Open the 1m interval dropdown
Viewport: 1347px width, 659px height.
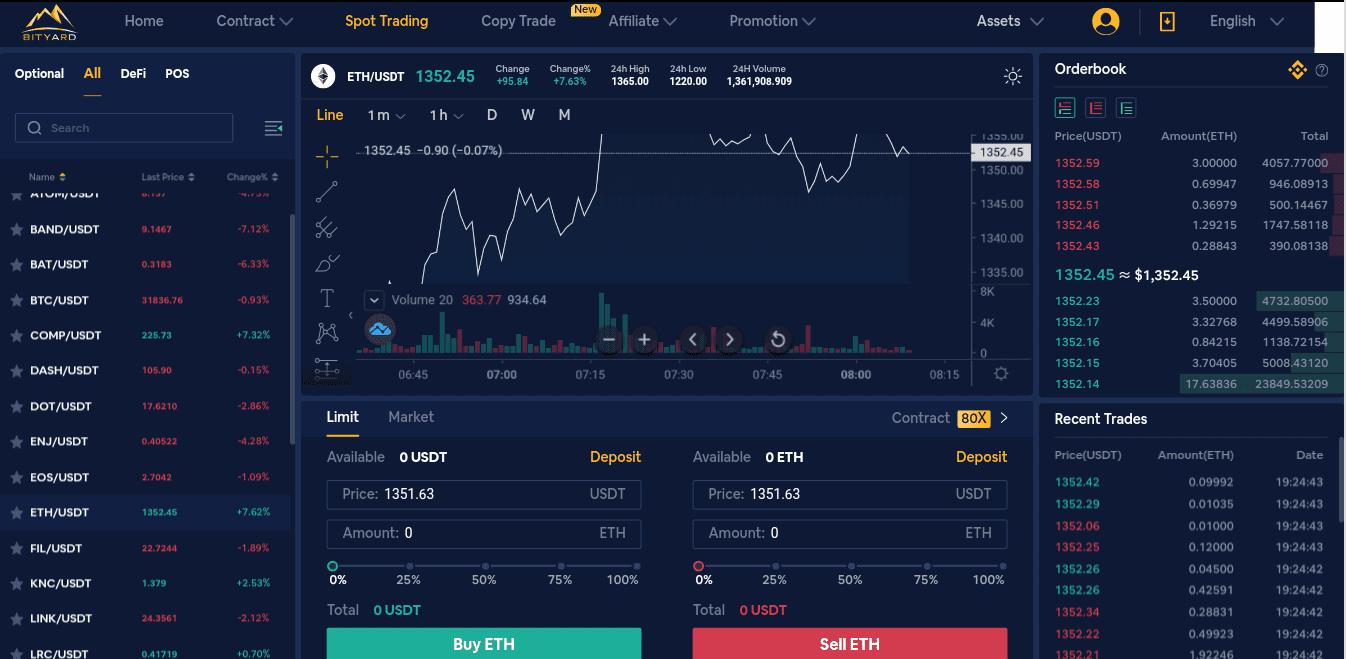[386, 115]
